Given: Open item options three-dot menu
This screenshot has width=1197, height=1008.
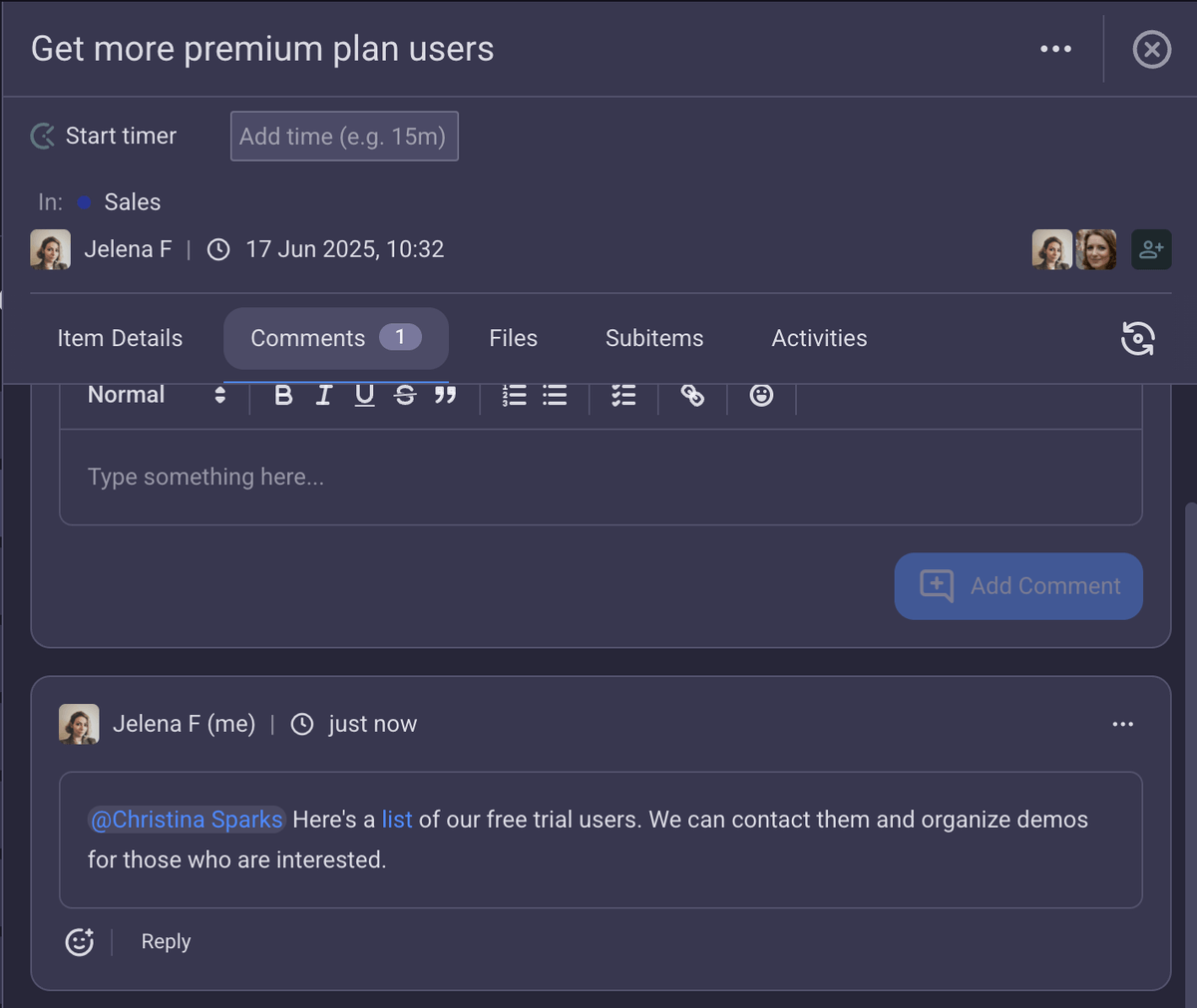Looking at the screenshot, I should point(1055,49).
